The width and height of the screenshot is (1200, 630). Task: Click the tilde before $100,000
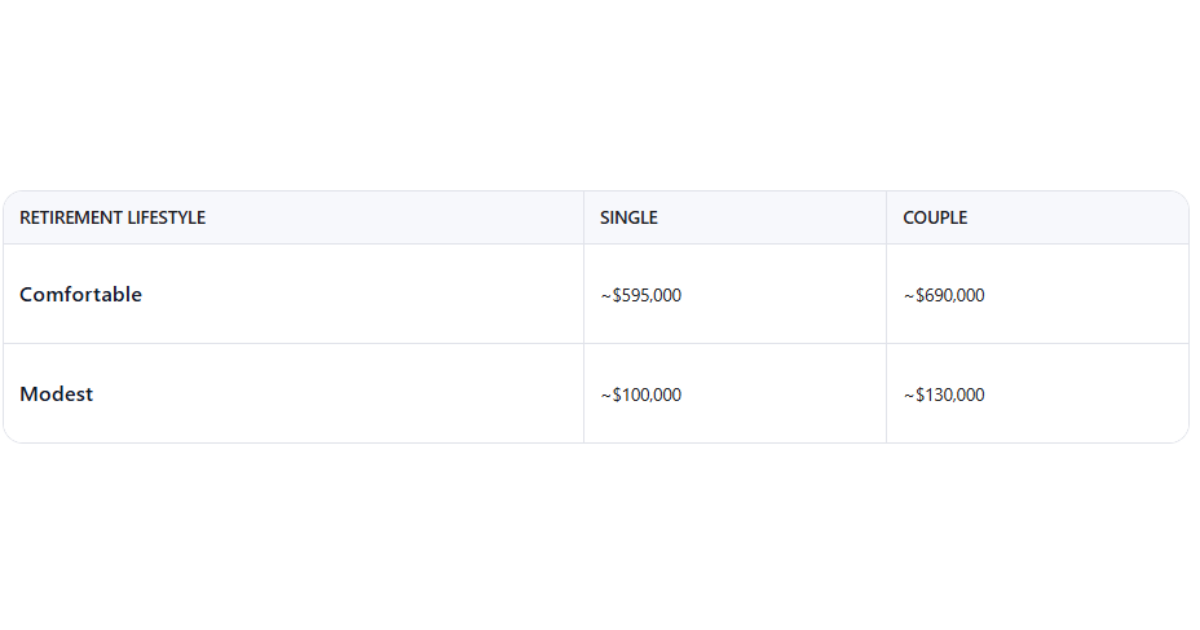coord(606,396)
